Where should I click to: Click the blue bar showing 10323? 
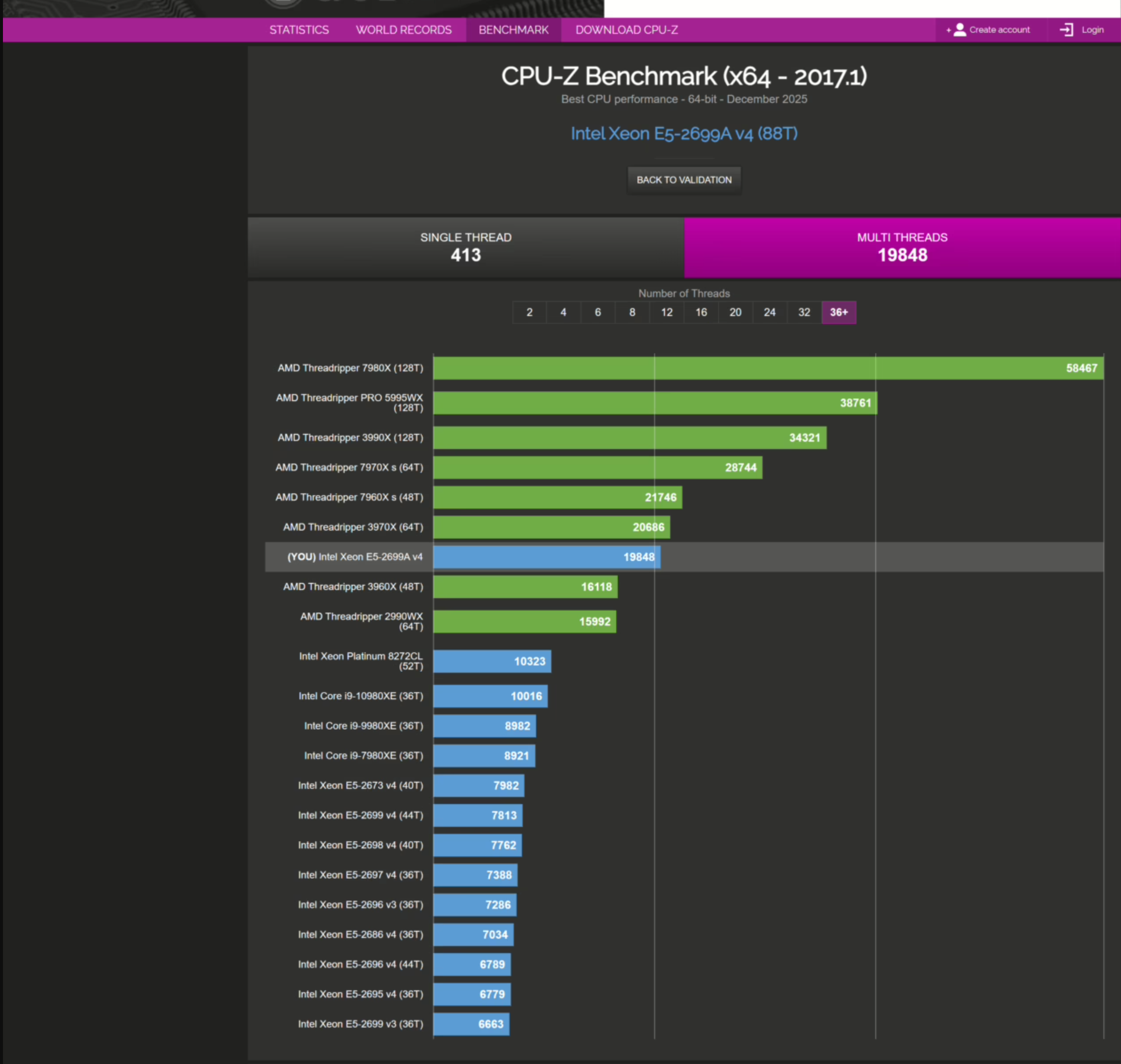tap(492, 661)
